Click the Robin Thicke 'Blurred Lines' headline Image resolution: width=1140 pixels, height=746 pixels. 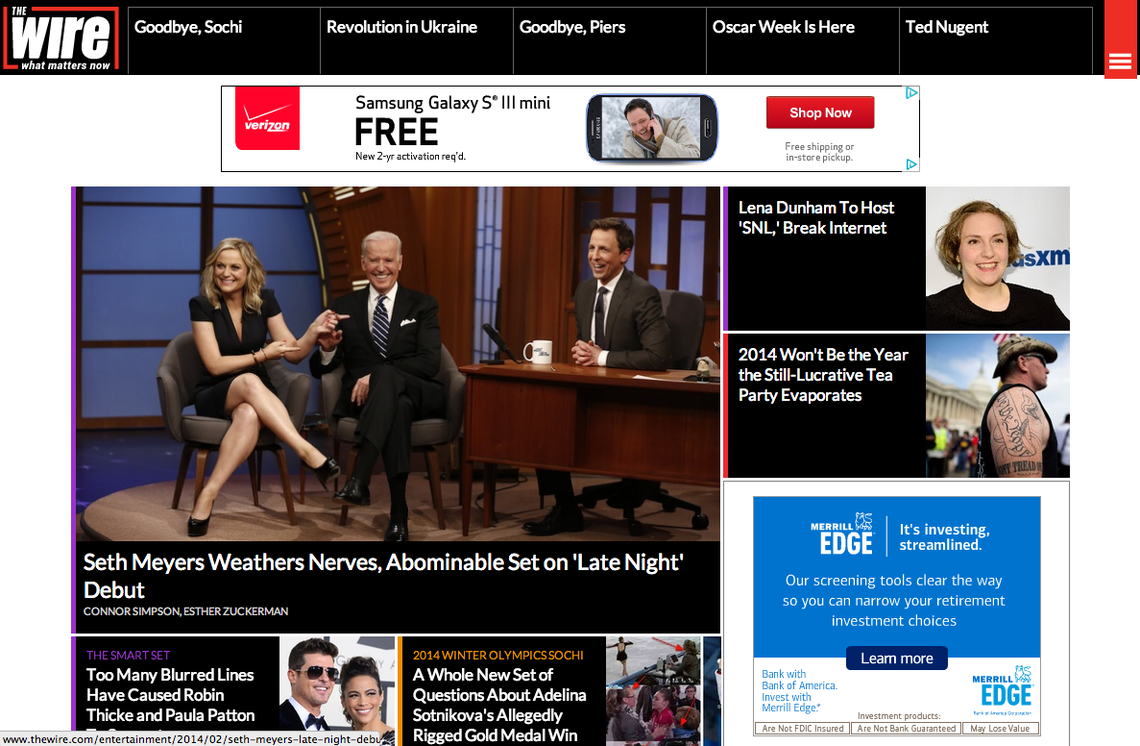pos(172,694)
